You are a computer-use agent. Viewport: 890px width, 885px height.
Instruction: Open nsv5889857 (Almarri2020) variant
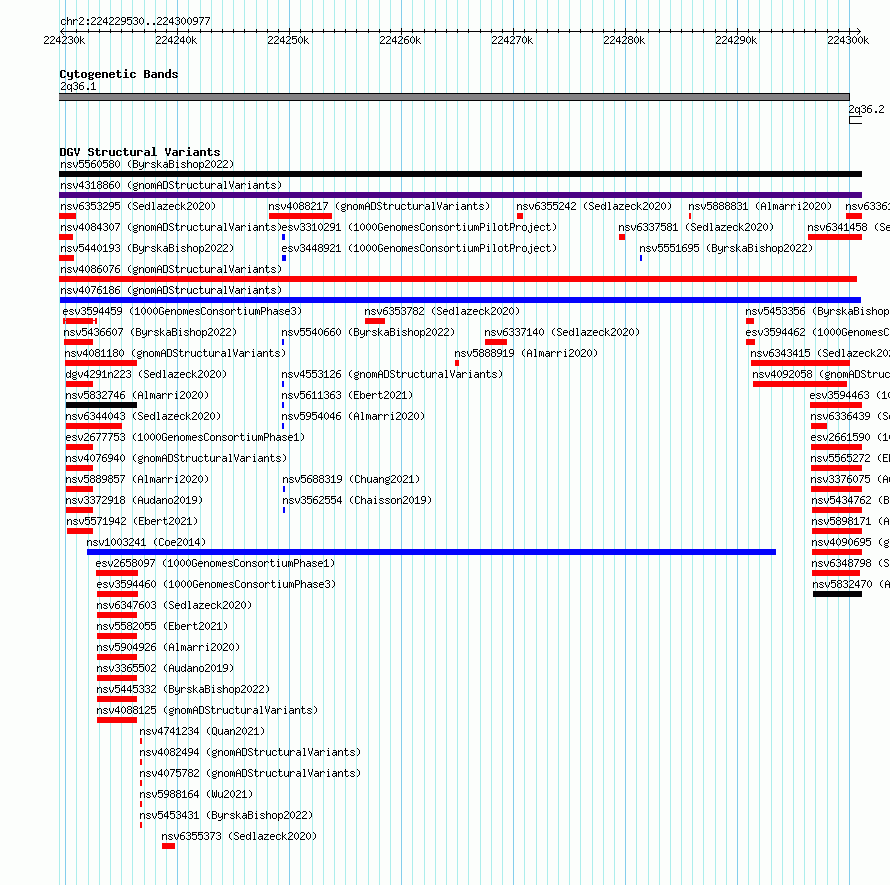[137, 479]
